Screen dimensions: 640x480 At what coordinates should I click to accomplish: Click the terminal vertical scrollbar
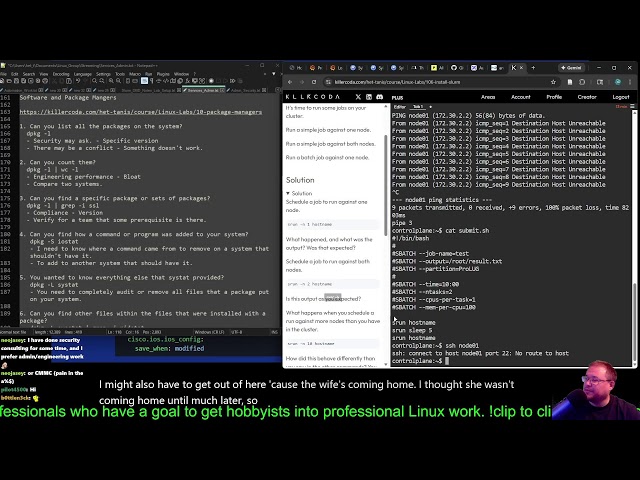(x=634, y=322)
